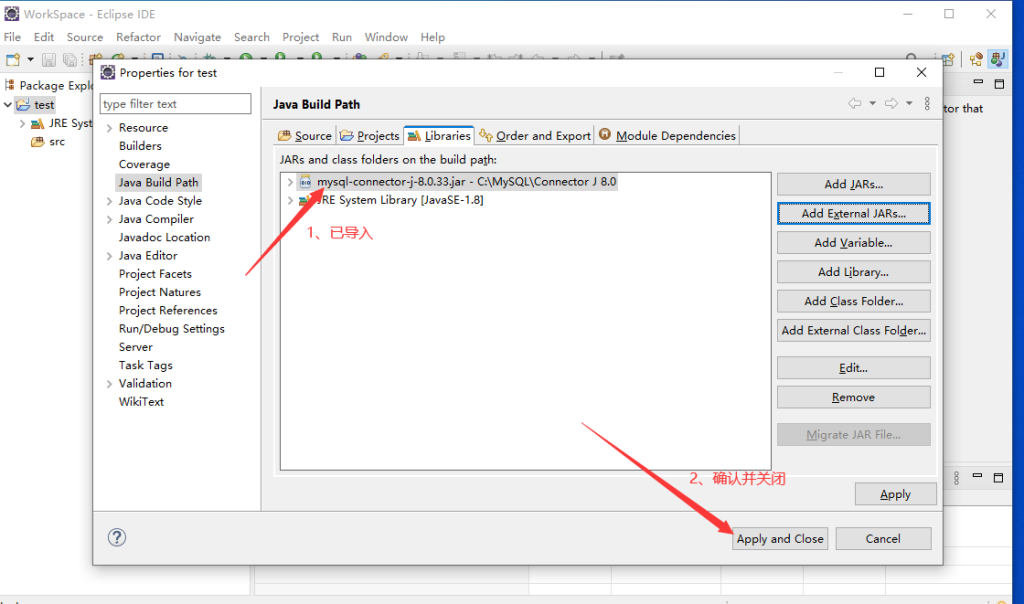Open the File menu
The image size is (1024, 604).
(12, 37)
